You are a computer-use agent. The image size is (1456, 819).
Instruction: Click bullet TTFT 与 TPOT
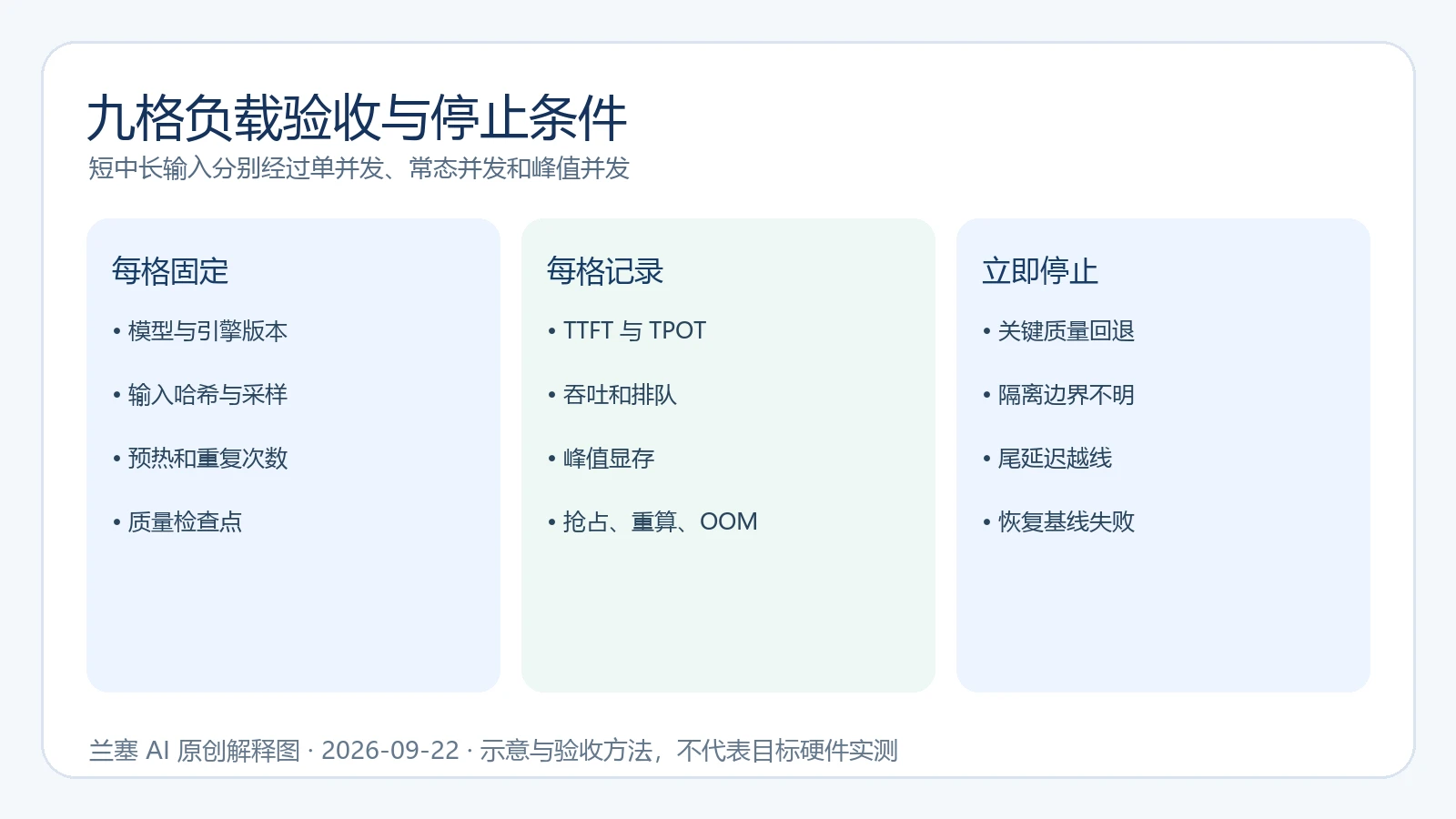click(627, 331)
